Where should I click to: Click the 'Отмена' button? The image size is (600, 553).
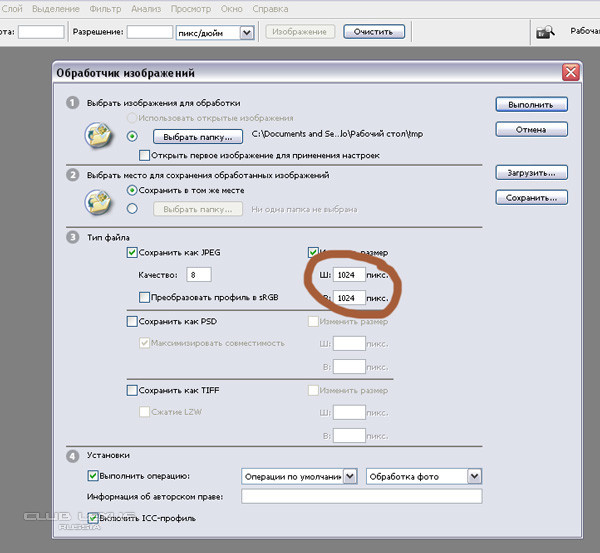tap(531, 129)
